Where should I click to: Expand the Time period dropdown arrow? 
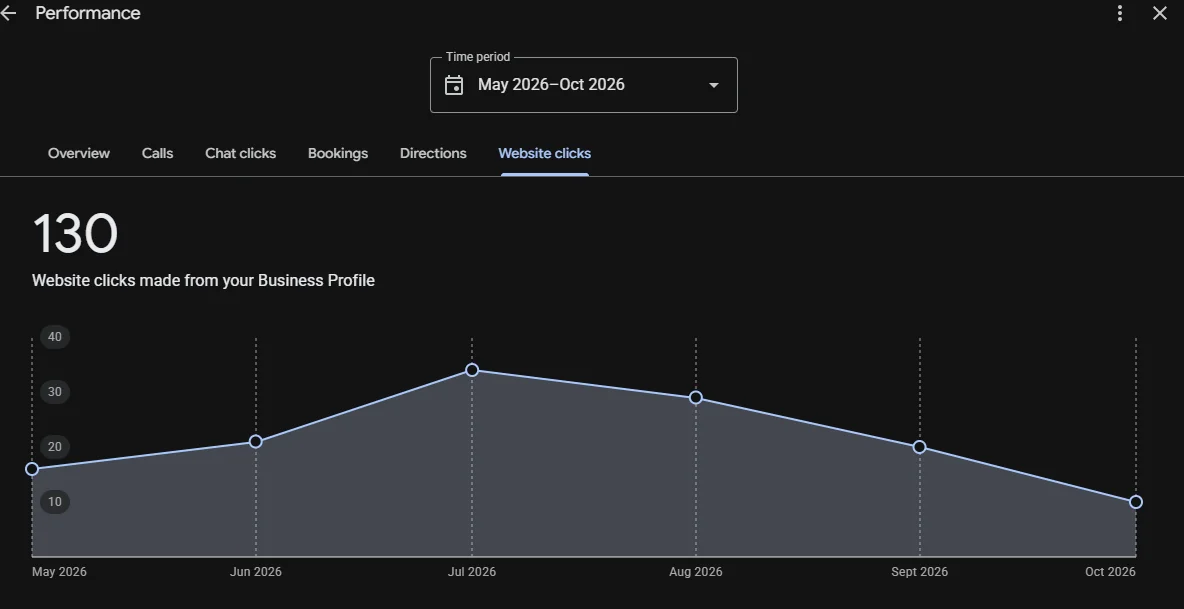[714, 85]
